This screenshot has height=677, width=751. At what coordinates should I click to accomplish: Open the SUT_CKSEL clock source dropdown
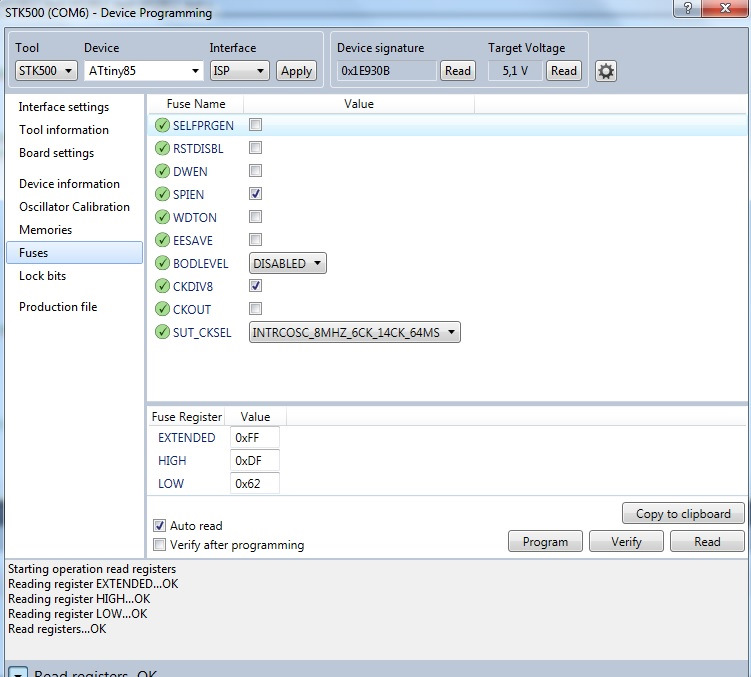[x=354, y=333]
